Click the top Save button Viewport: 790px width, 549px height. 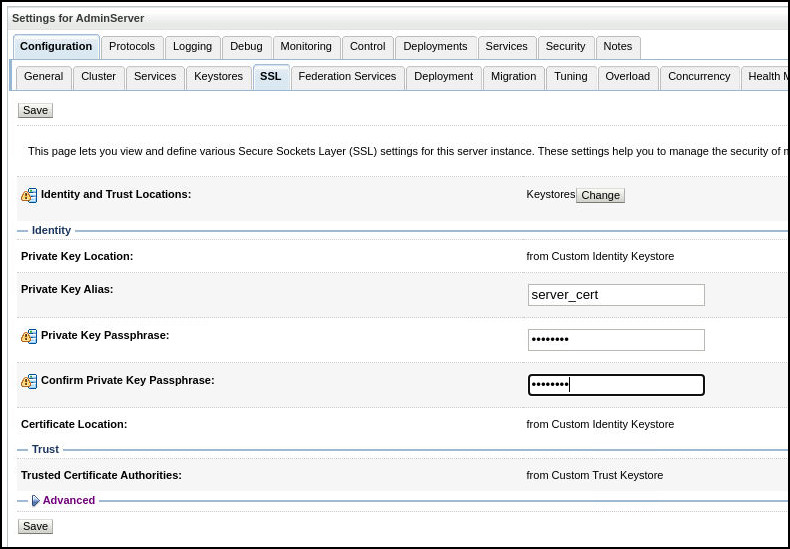click(35, 110)
